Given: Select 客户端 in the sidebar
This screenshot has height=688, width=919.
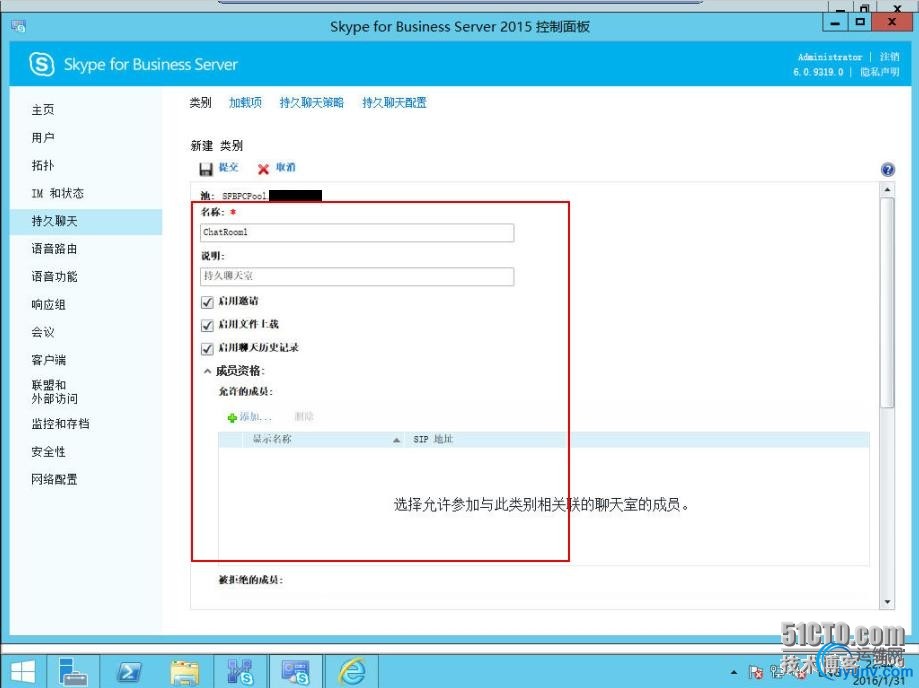Looking at the screenshot, I should pyautogui.click(x=48, y=360).
